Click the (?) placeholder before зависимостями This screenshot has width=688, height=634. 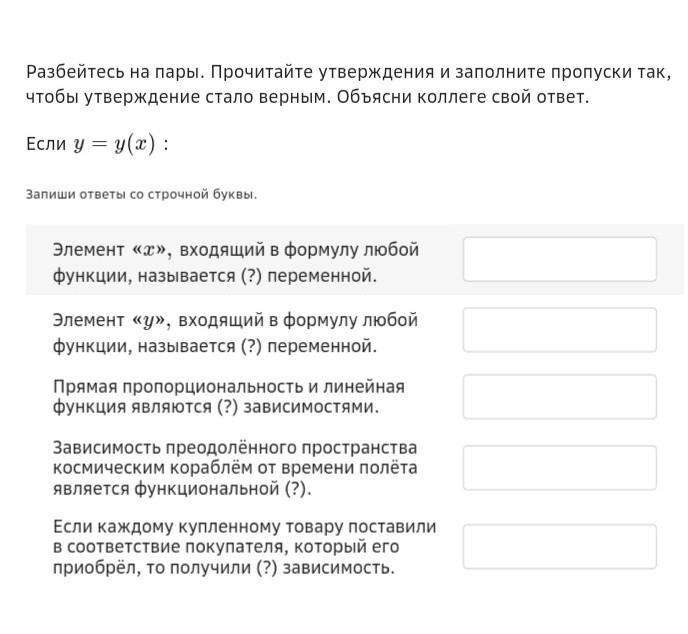click(x=228, y=407)
